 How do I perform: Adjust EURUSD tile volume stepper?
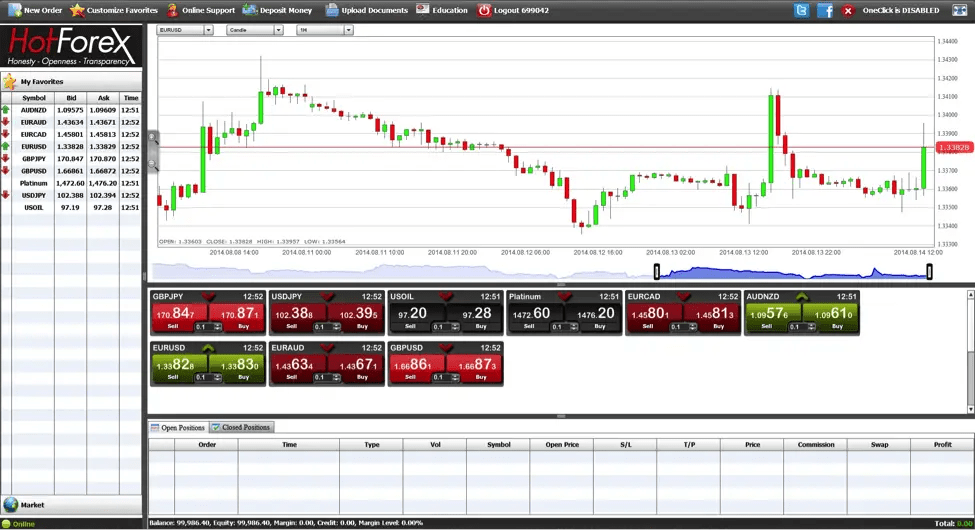pos(217,377)
